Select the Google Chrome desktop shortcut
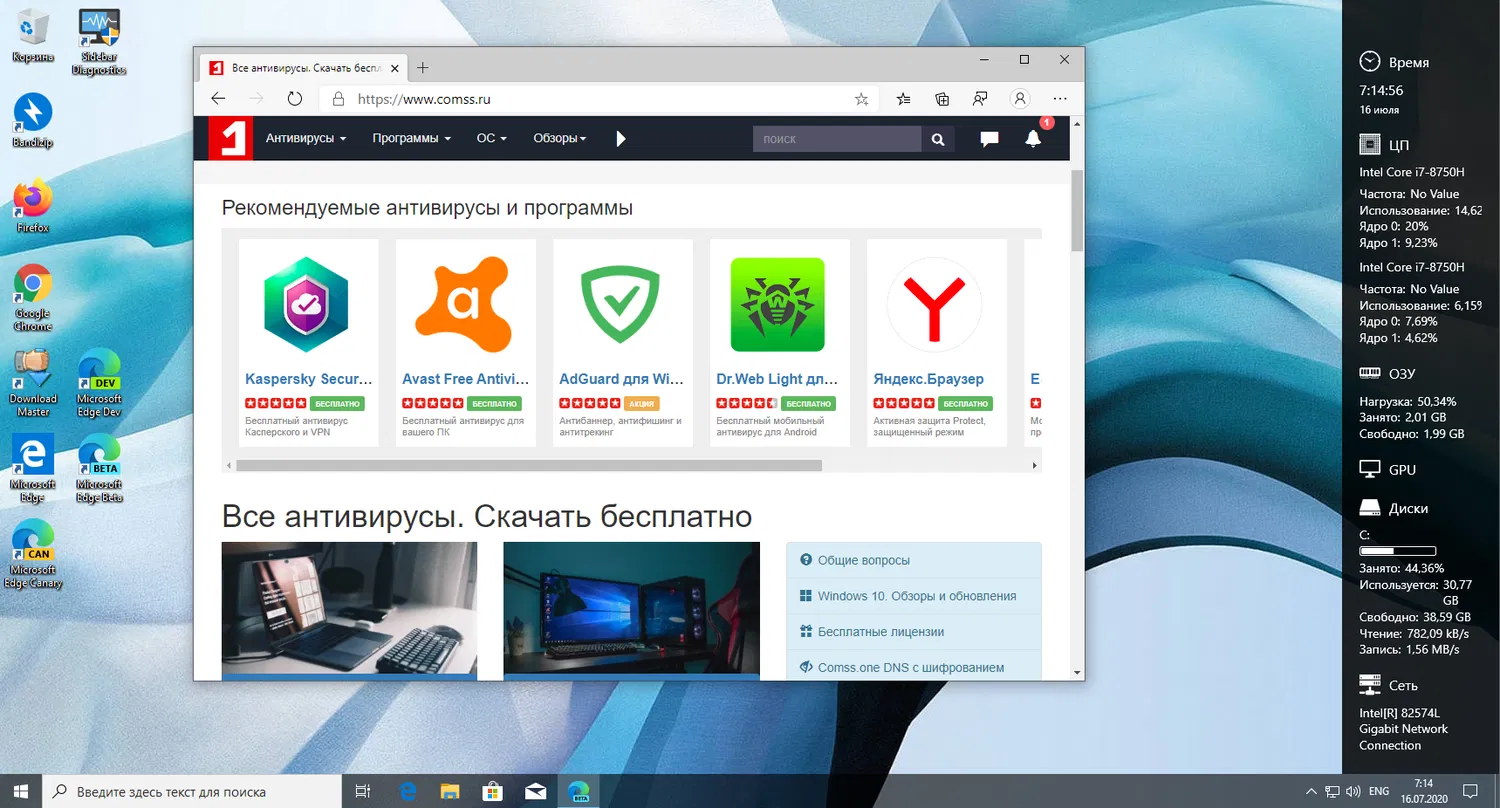The height and width of the screenshot is (808, 1500). coord(32,297)
